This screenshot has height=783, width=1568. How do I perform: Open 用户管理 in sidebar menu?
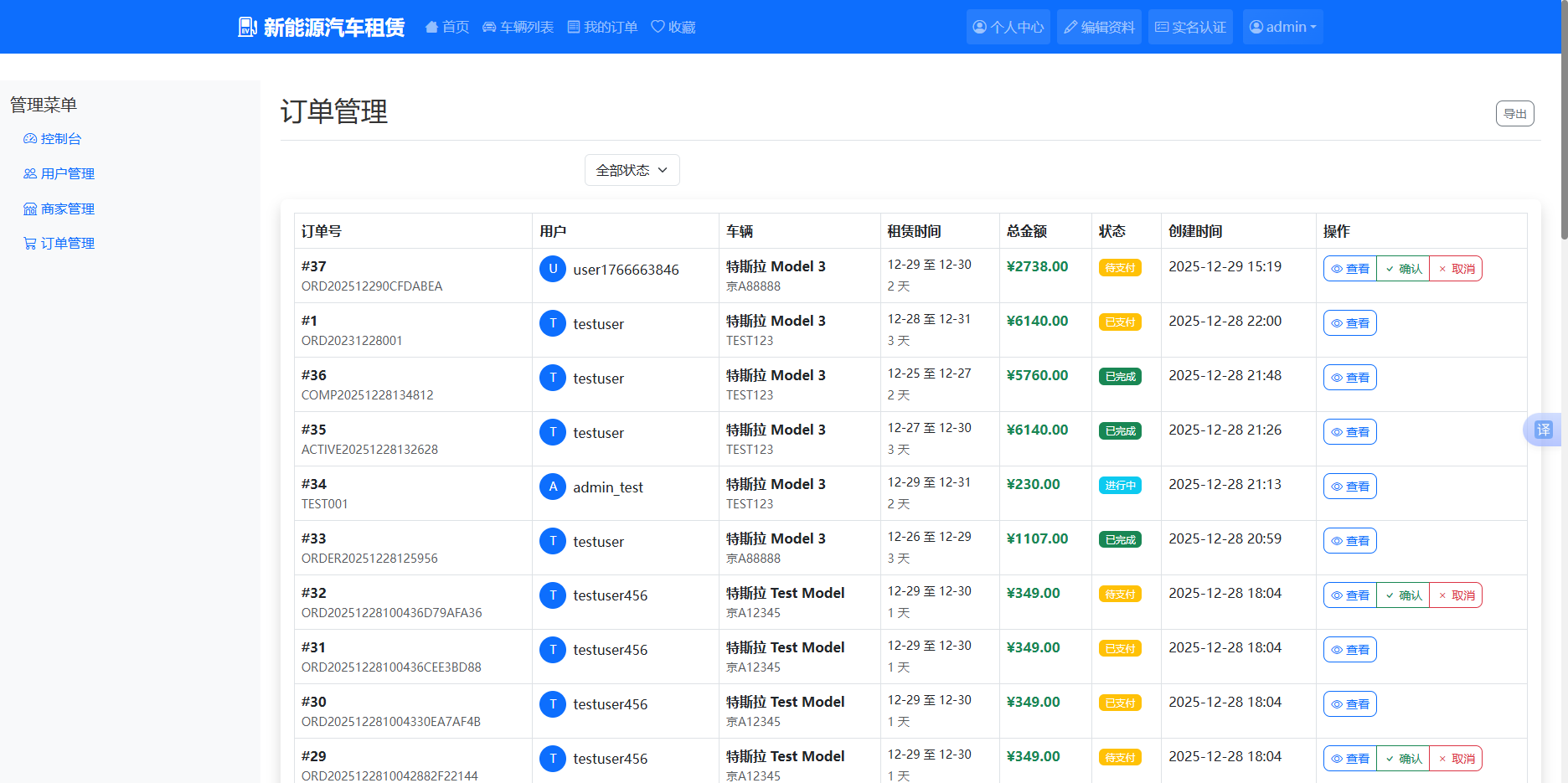pyautogui.click(x=59, y=173)
